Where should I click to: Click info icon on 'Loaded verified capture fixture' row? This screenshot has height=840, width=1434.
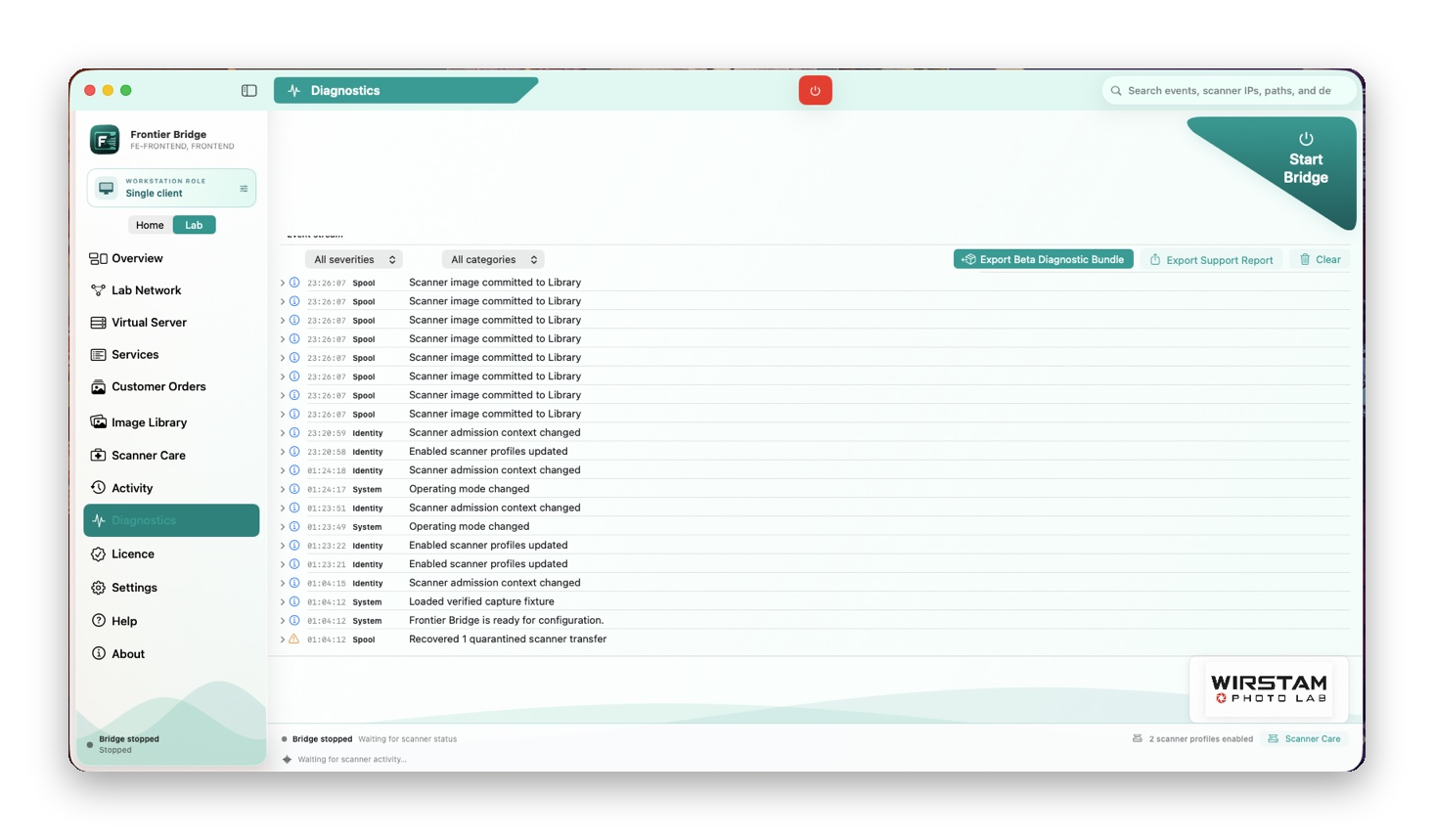click(x=294, y=601)
